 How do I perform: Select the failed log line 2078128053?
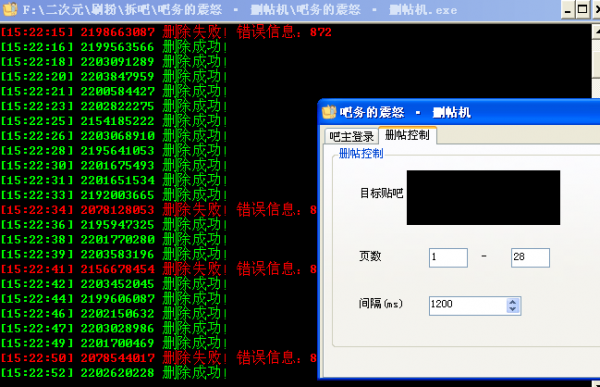pyautogui.click(x=158, y=210)
